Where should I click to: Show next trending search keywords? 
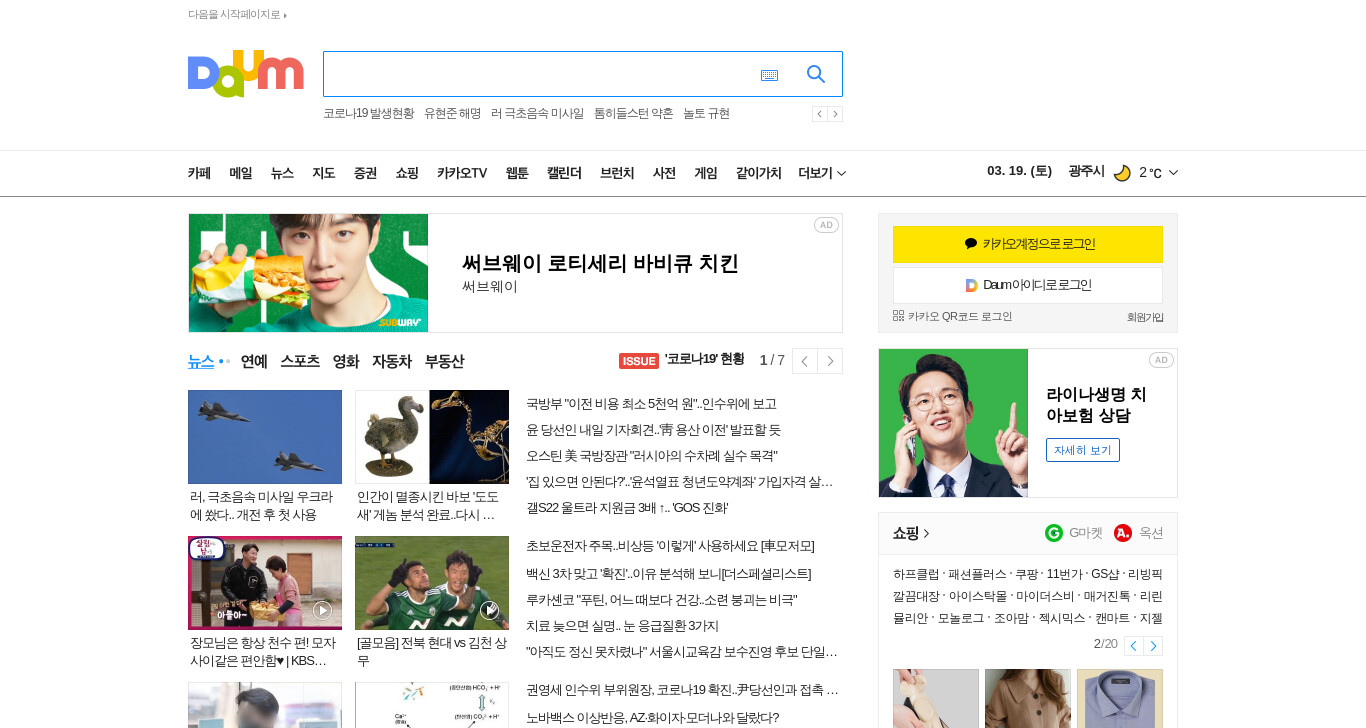(x=835, y=114)
